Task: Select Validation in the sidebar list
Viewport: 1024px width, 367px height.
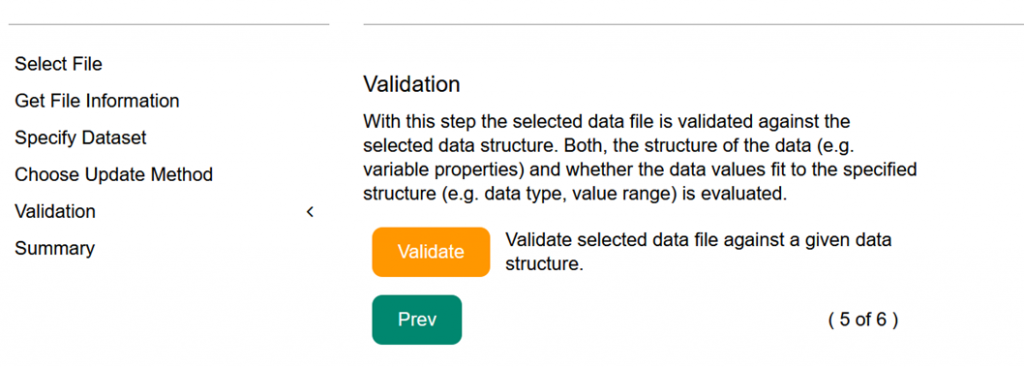Action: (55, 212)
